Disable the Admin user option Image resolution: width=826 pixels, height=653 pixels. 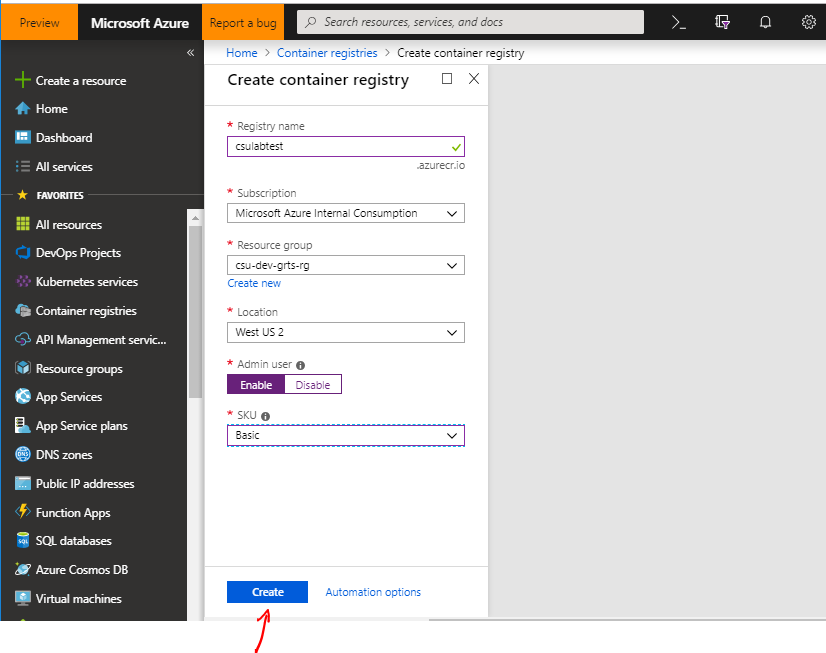tap(313, 384)
